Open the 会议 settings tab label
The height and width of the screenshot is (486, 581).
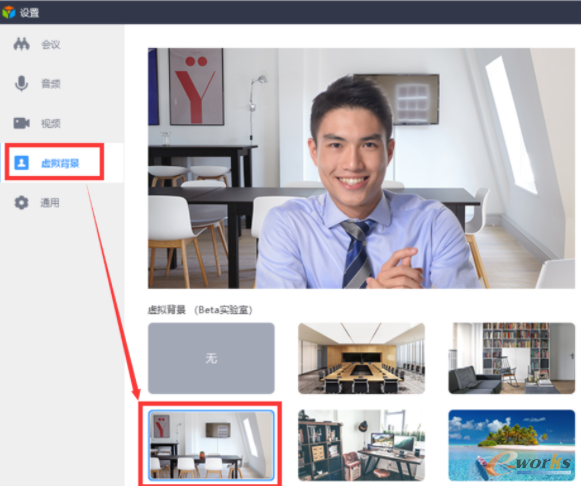(x=50, y=45)
